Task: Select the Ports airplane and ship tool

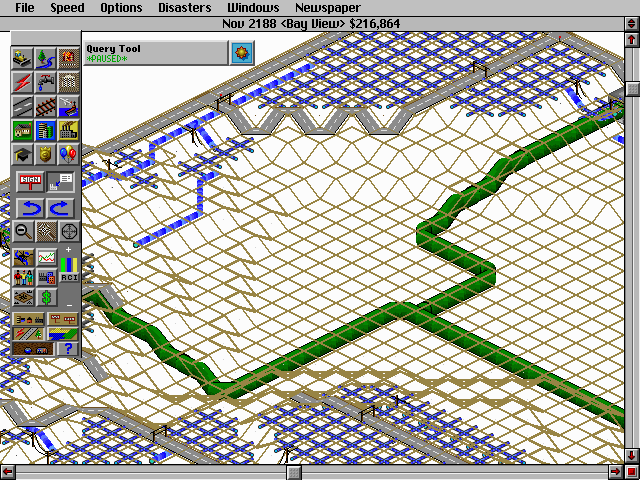Action: (x=69, y=107)
